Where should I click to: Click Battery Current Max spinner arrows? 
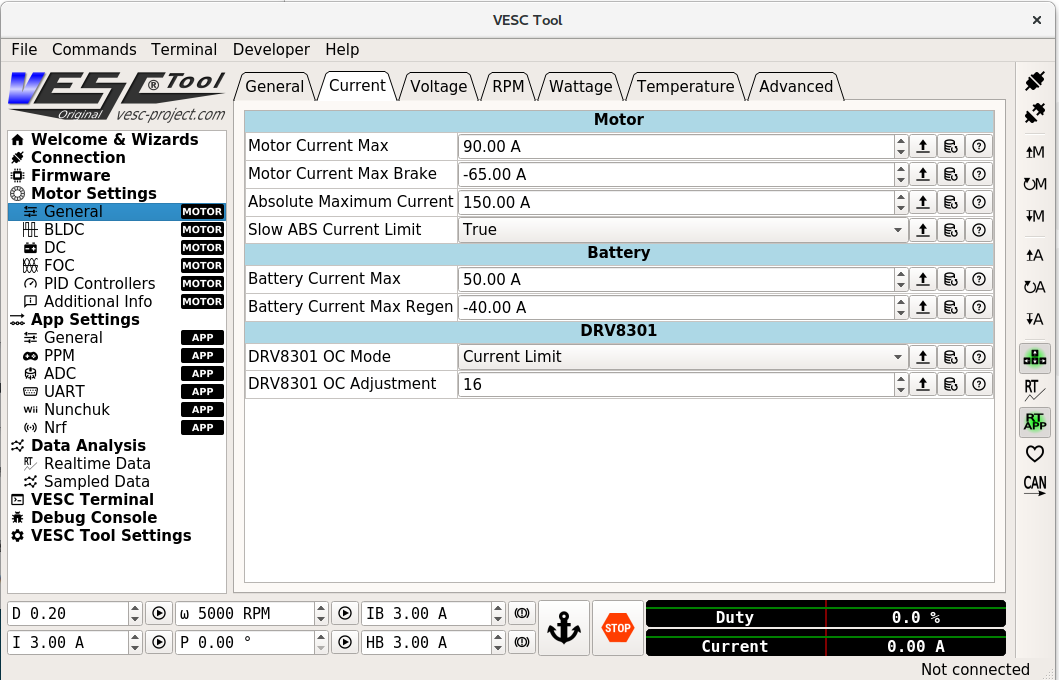coord(900,279)
